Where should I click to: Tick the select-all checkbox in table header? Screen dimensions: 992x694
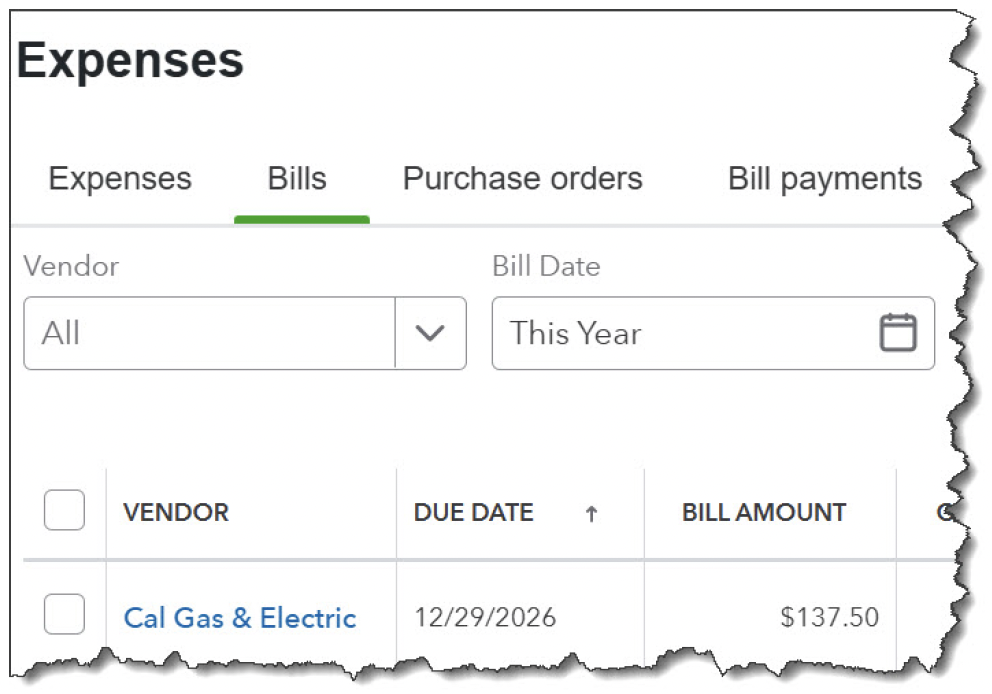pyautogui.click(x=64, y=512)
